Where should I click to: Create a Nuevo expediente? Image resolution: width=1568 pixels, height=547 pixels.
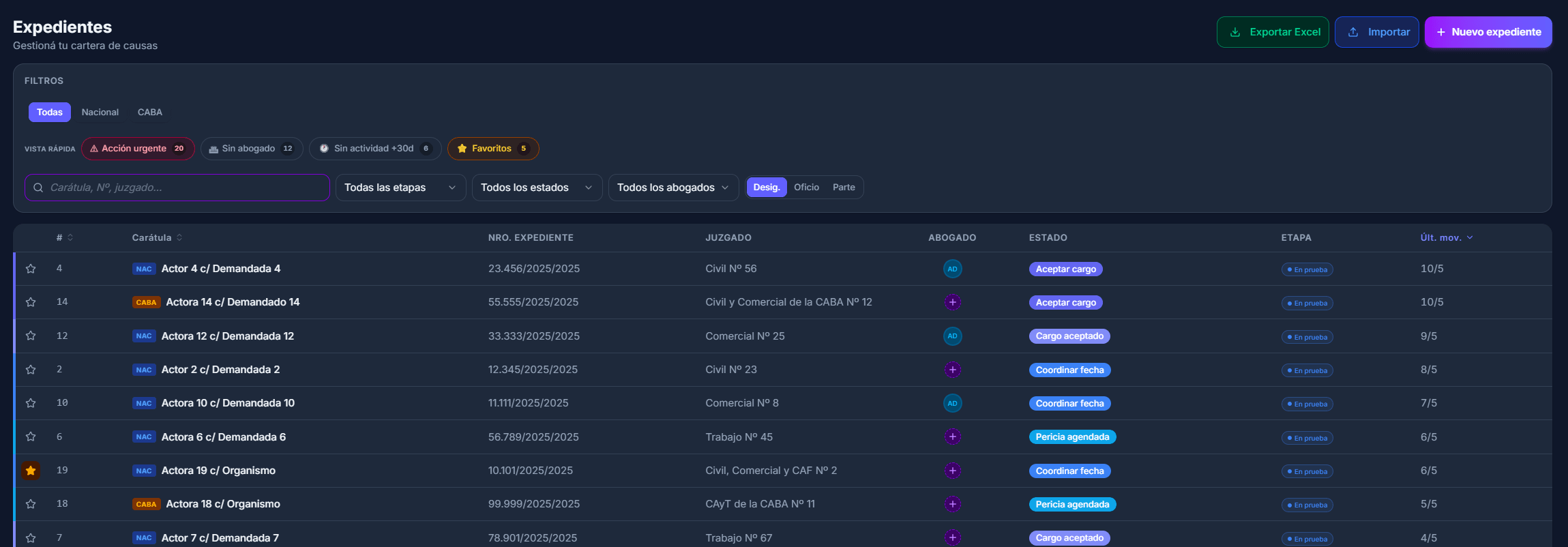(1488, 32)
